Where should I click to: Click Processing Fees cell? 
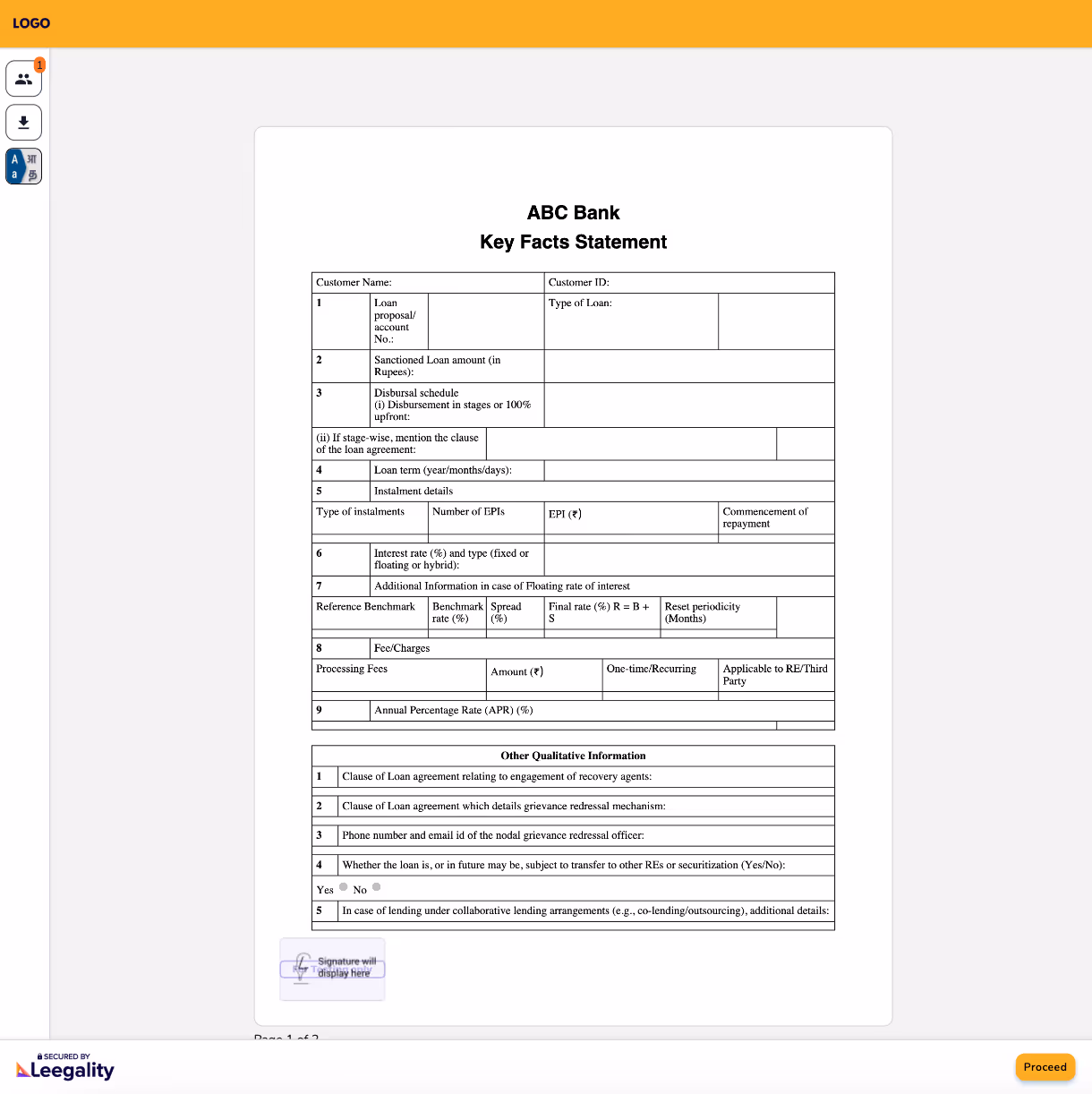[399, 675]
